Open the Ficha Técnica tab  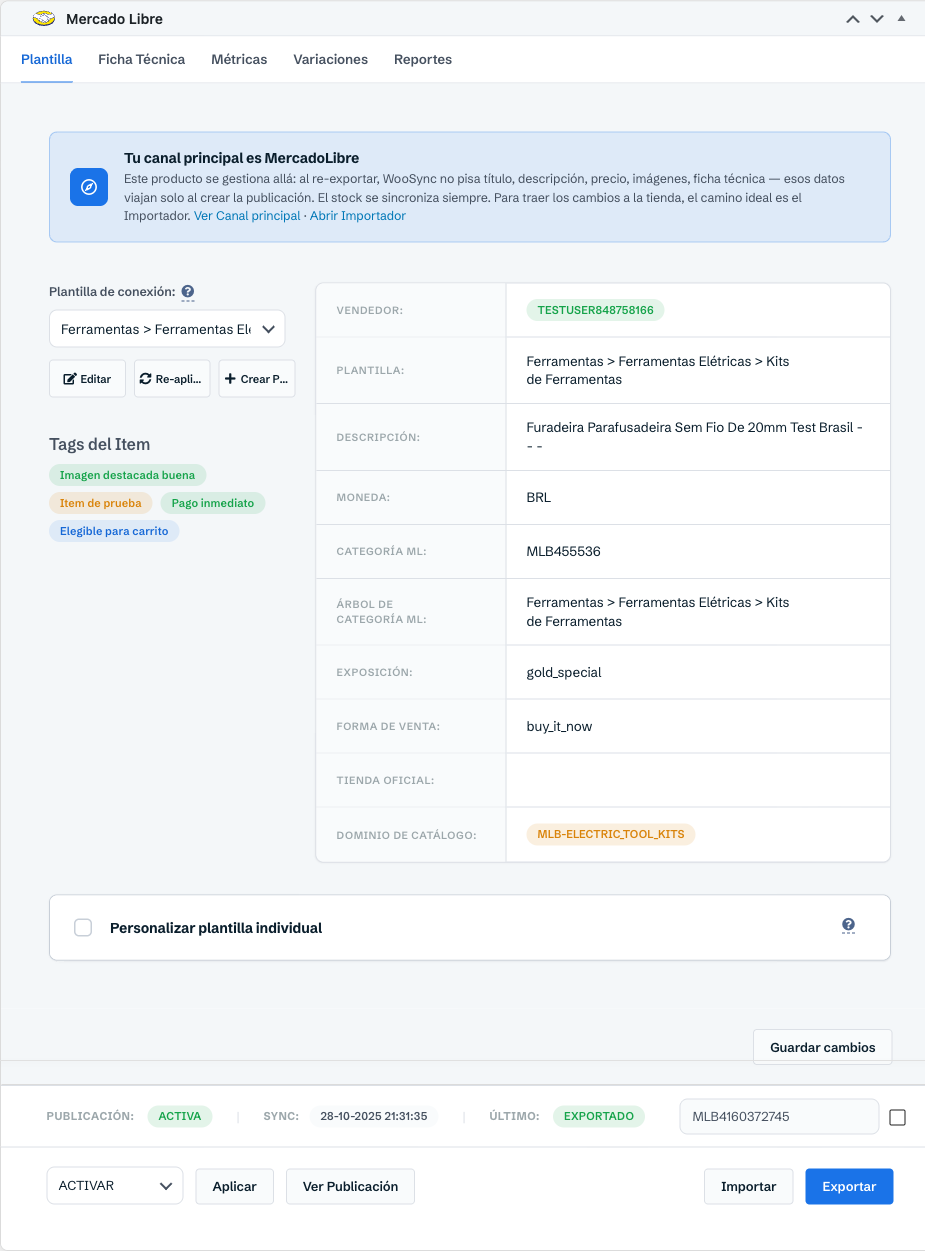pyautogui.click(x=142, y=59)
